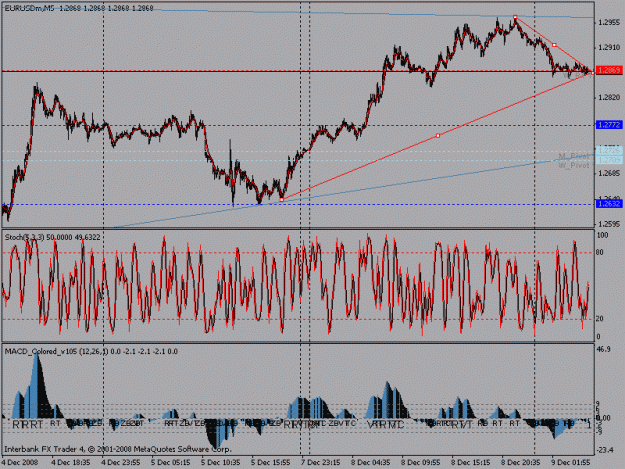The height and width of the screenshot is (469, 625).
Task: Click the EURUSDm,M5 chart title text
Action: pos(29,8)
